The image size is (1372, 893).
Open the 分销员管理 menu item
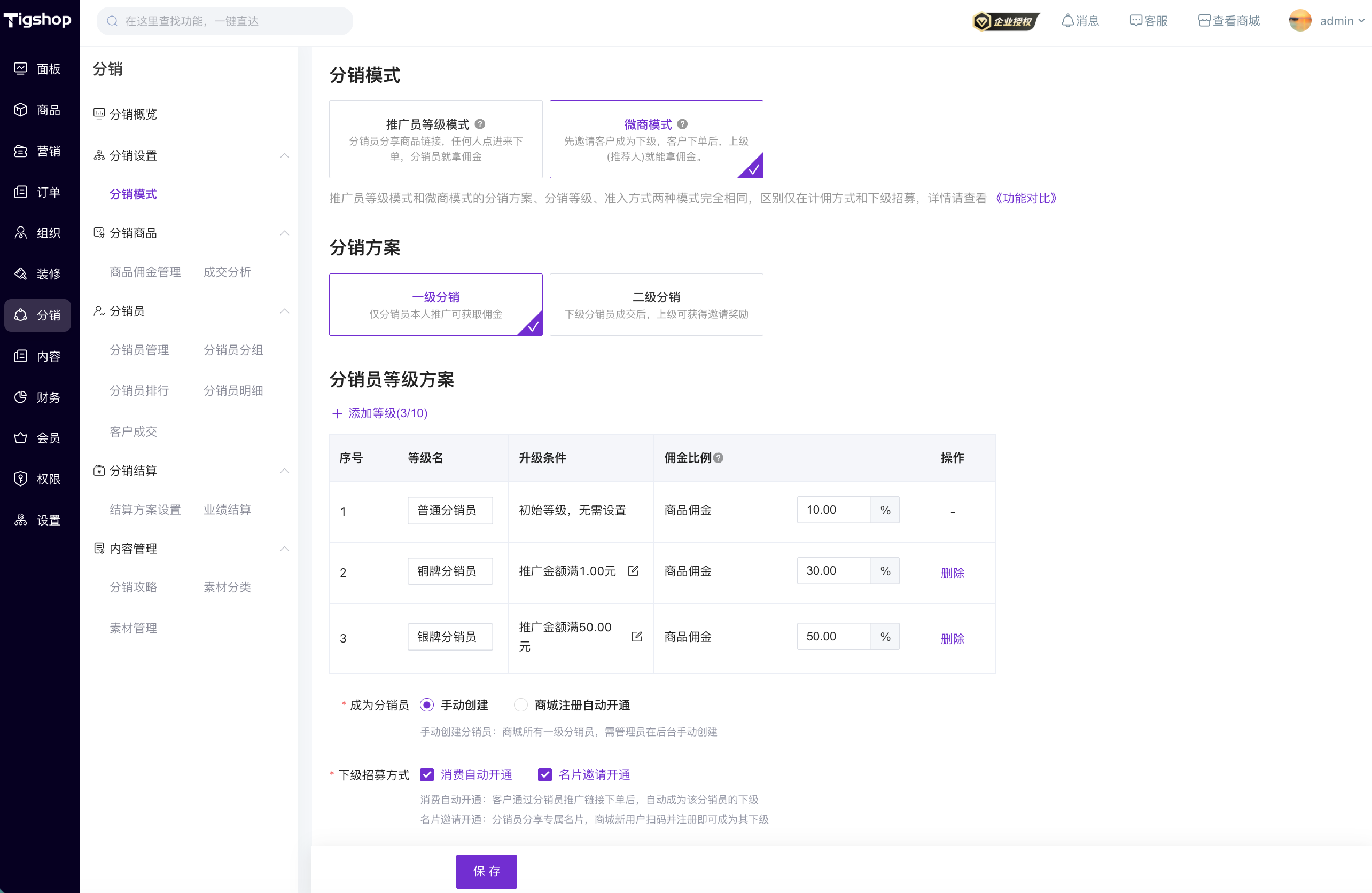[x=139, y=350]
